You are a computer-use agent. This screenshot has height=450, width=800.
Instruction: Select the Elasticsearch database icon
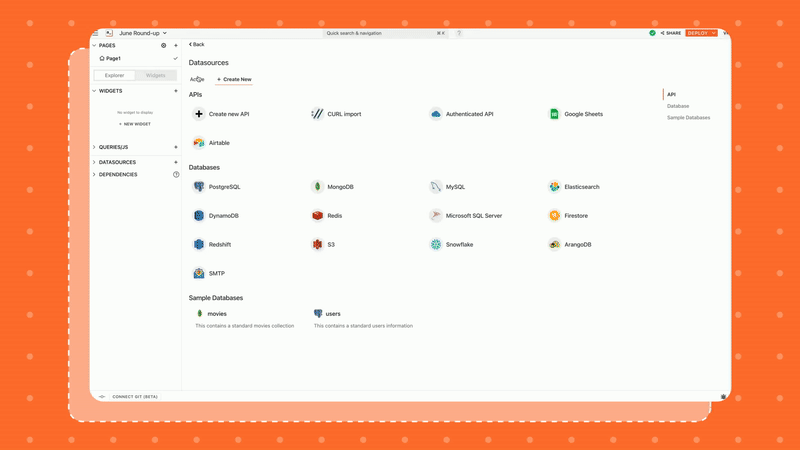tap(554, 187)
